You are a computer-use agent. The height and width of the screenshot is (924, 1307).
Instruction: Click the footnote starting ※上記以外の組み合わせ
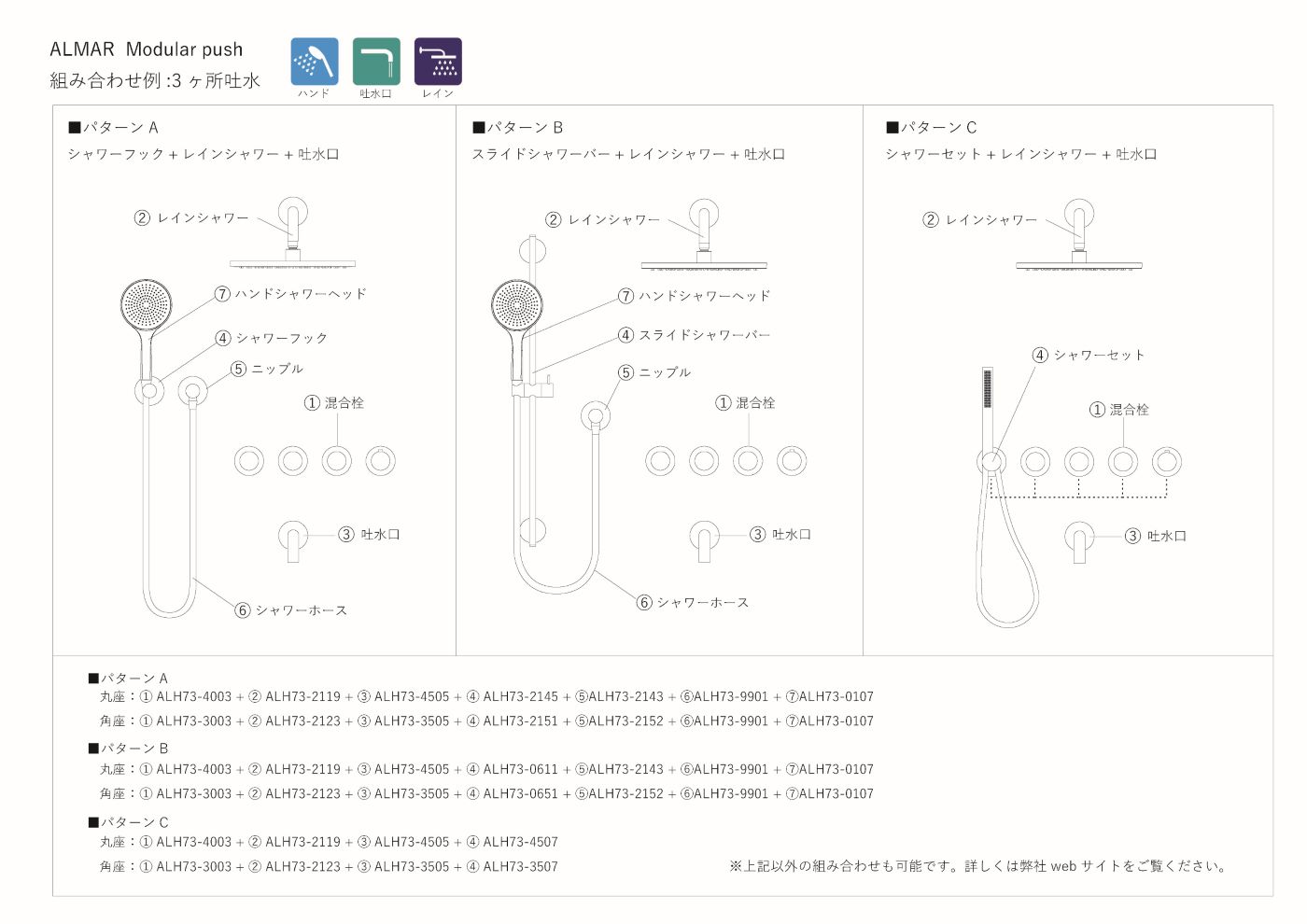point(978,866)
